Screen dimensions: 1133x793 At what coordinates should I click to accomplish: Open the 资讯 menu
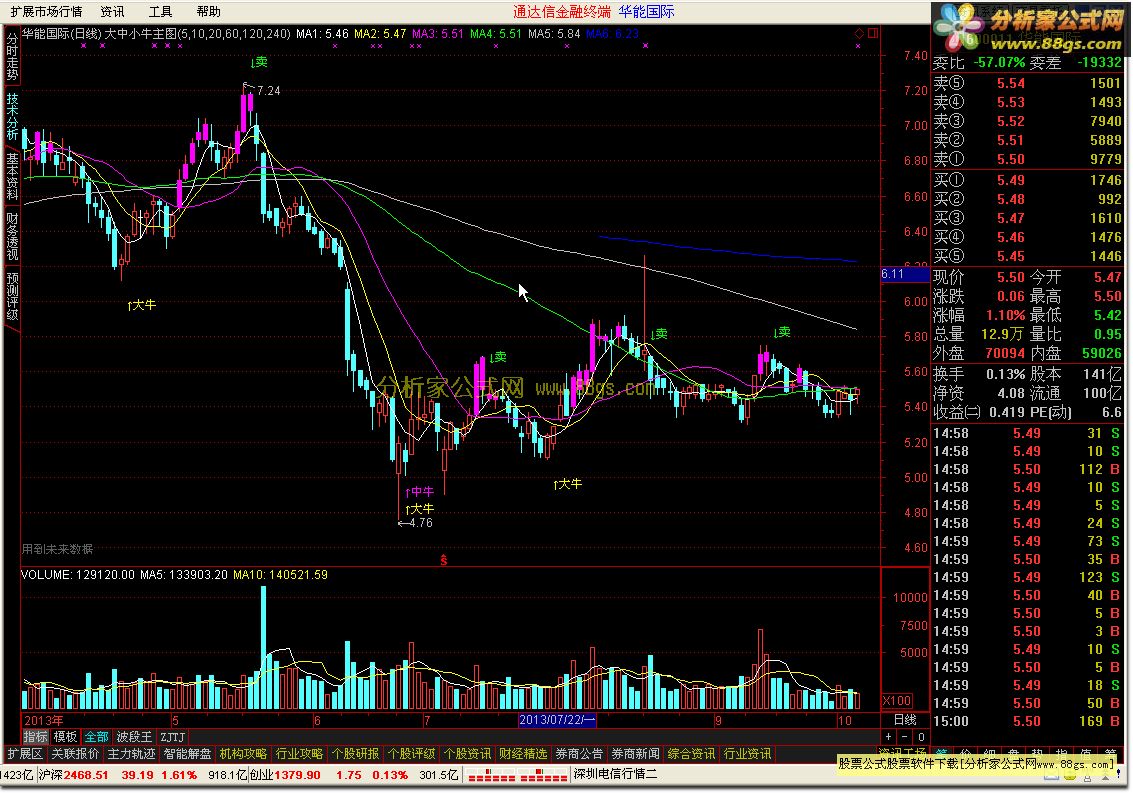point(112,12)
